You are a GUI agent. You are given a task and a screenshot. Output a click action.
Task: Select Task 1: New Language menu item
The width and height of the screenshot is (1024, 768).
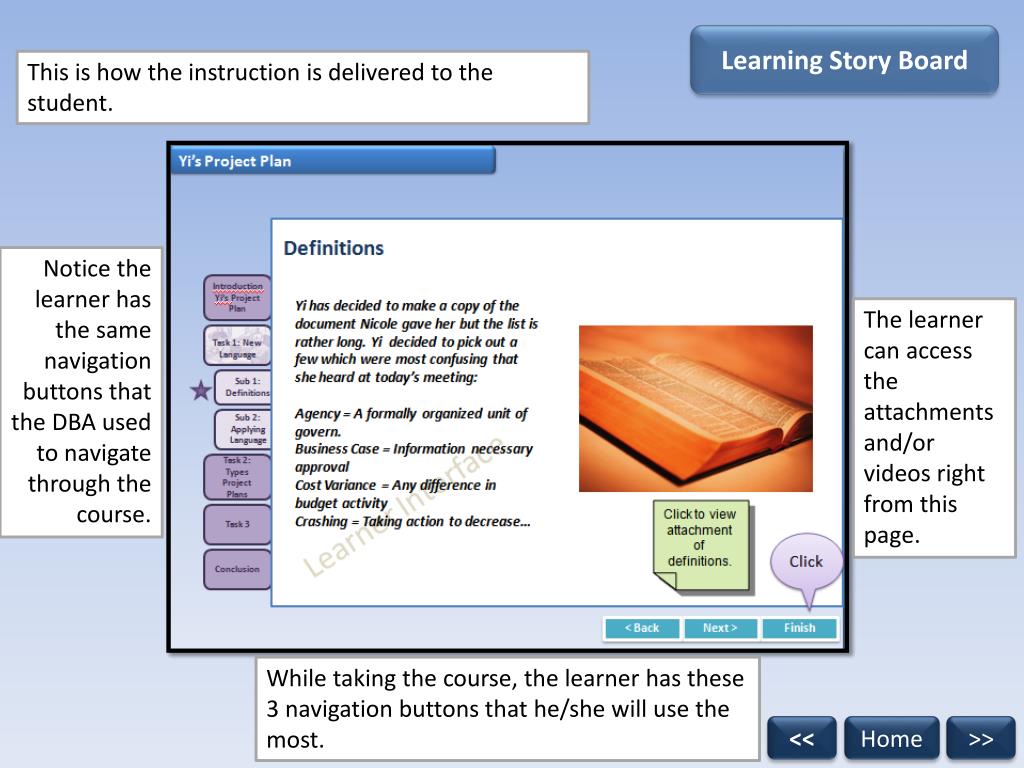tap(237, 345)
